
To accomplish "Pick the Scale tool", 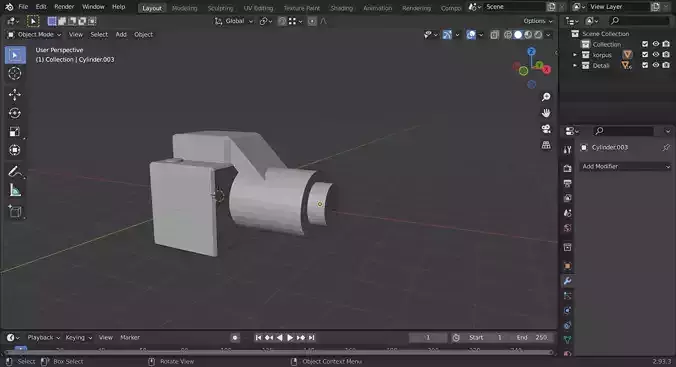I will pos(15,132).
